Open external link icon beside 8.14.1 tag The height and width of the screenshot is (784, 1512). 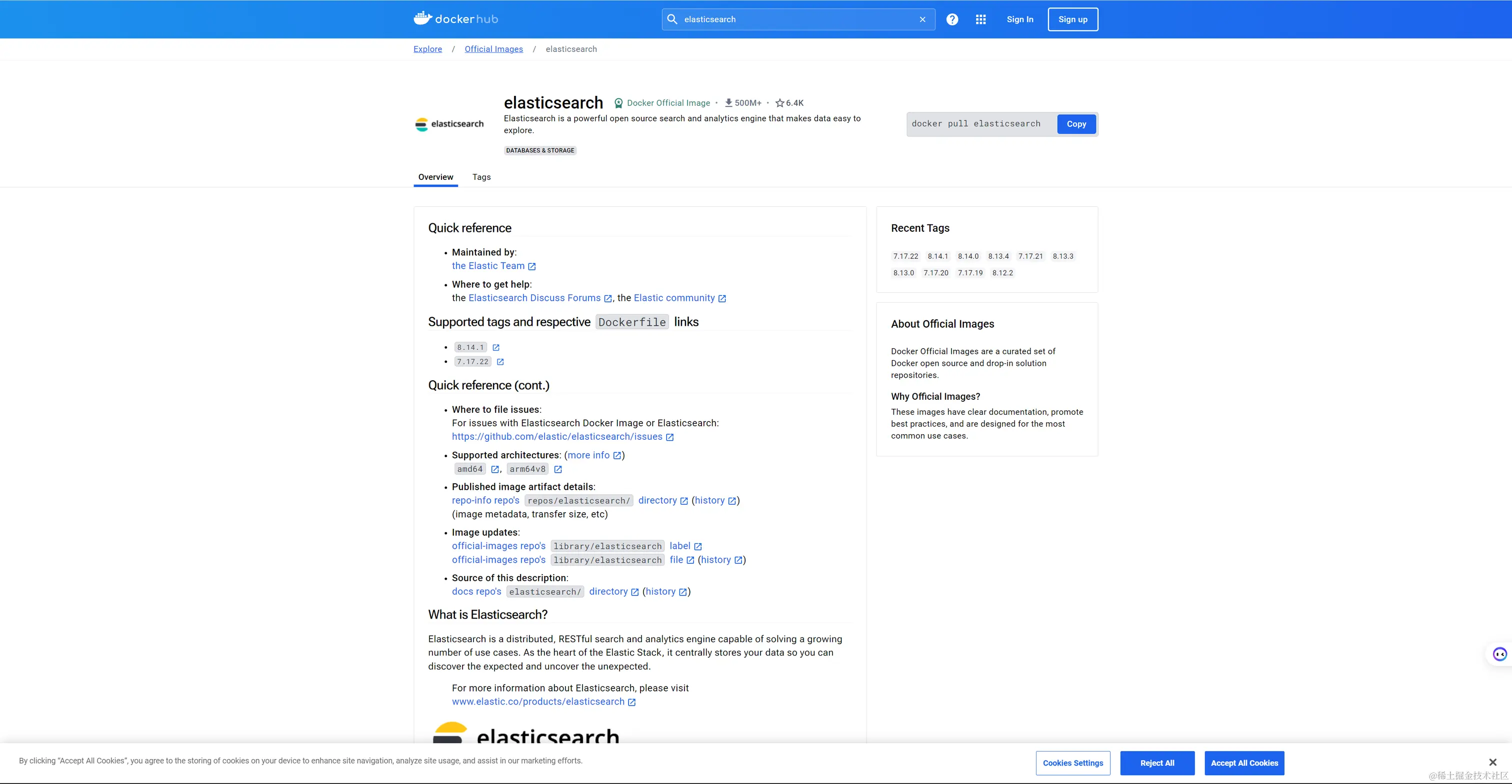[496, 348]
